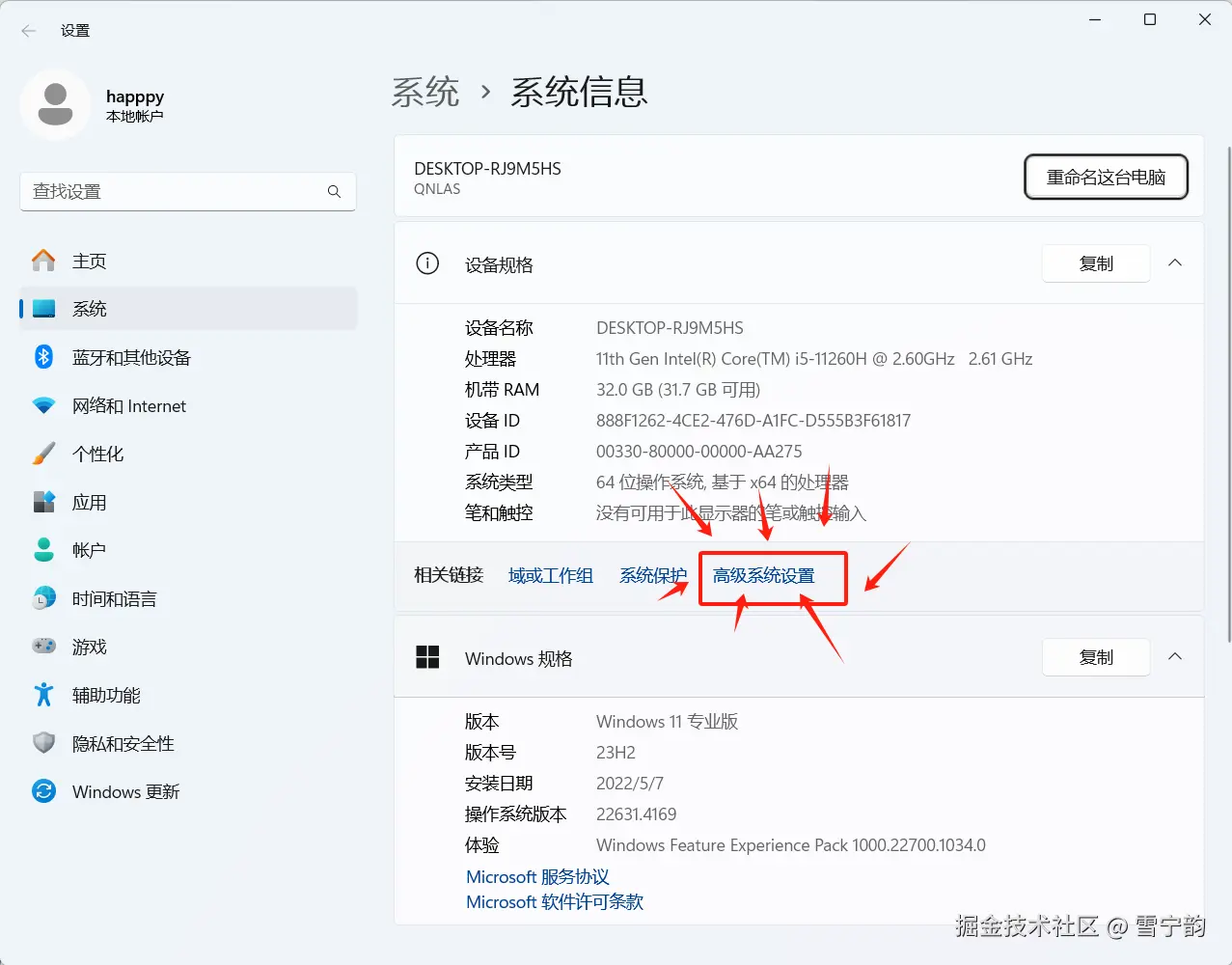Open 时间和语言 settings
The height and width of the screenshot is (965, 1232).
point(188,598)
